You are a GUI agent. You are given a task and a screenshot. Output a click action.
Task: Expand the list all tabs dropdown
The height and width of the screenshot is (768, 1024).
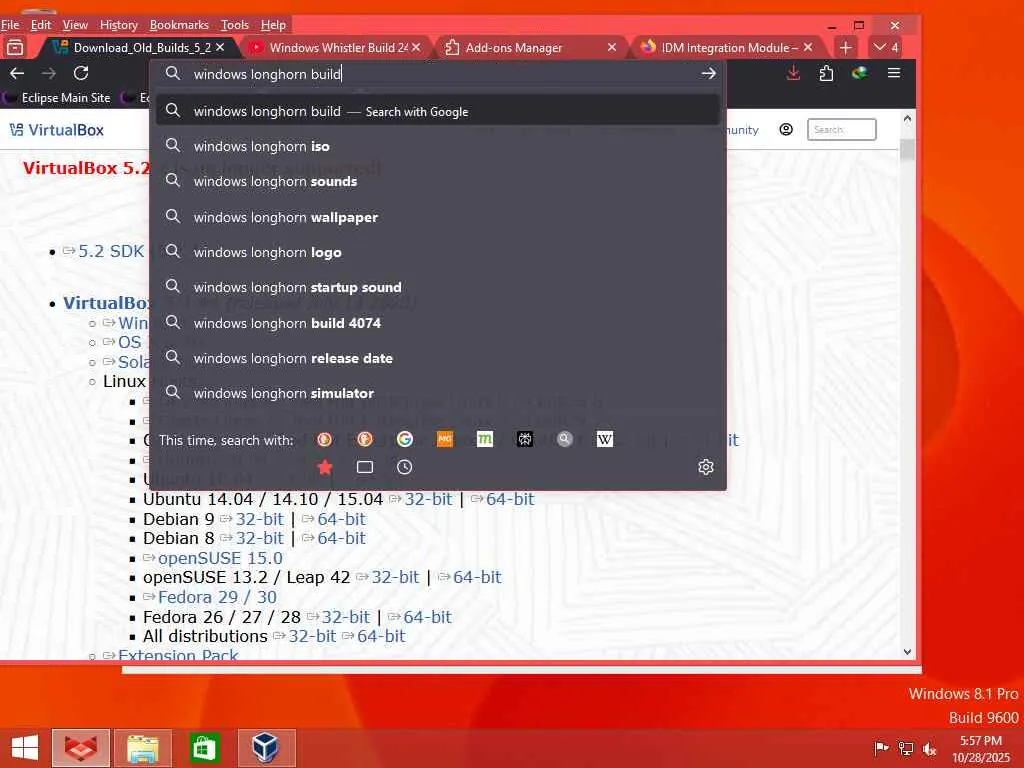(887, 48)
